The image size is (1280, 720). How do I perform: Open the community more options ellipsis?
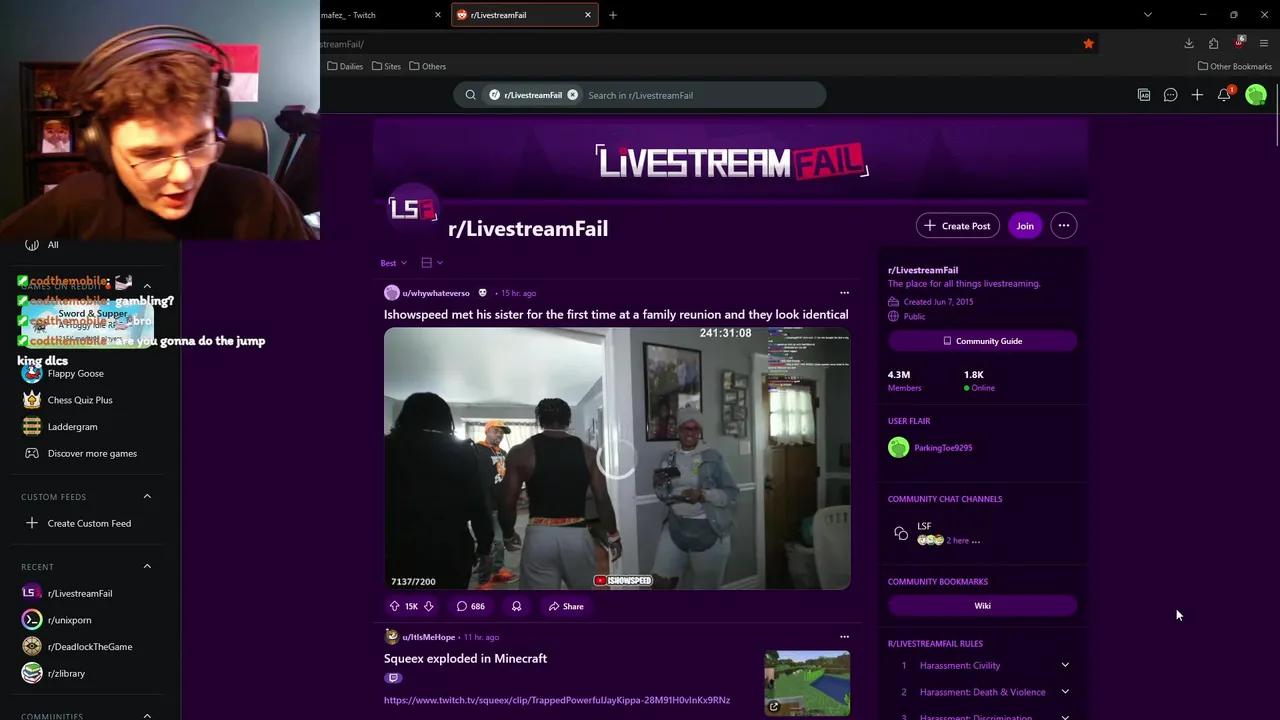coord(1064,226)
